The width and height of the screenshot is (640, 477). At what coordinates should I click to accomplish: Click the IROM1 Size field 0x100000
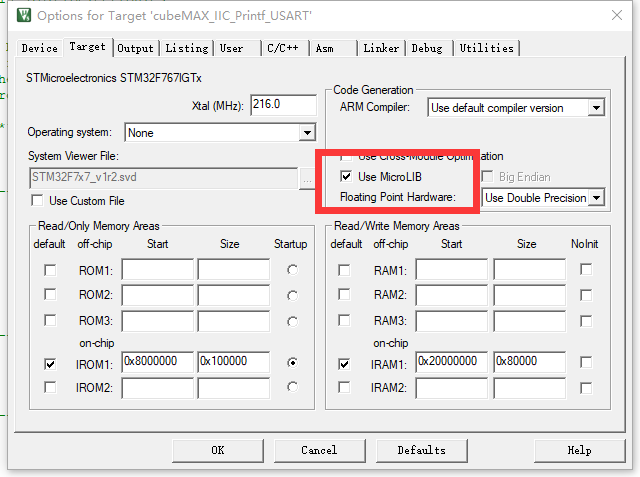point(234,362)
